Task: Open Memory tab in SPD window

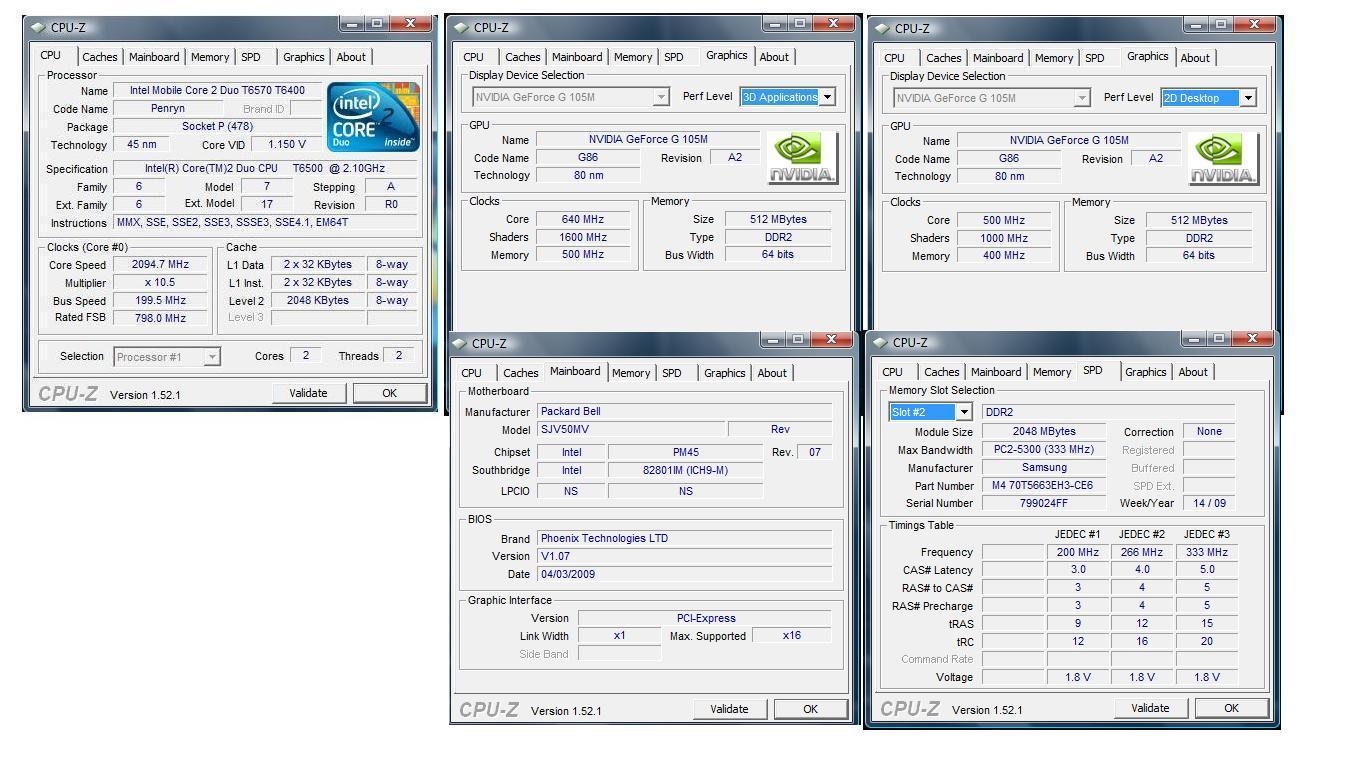Action: click(1052, 372)
